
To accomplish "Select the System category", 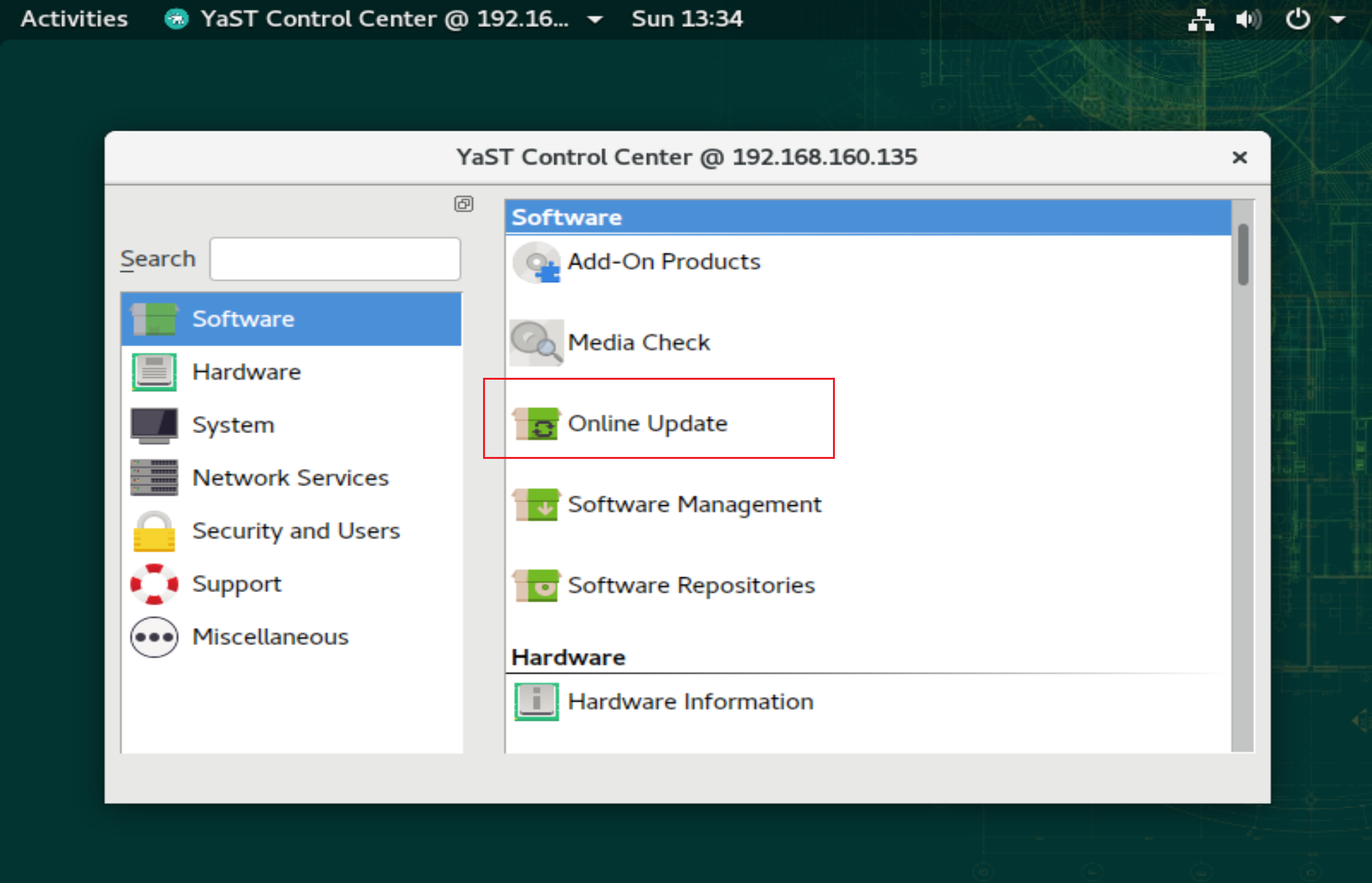I will 233,425.
